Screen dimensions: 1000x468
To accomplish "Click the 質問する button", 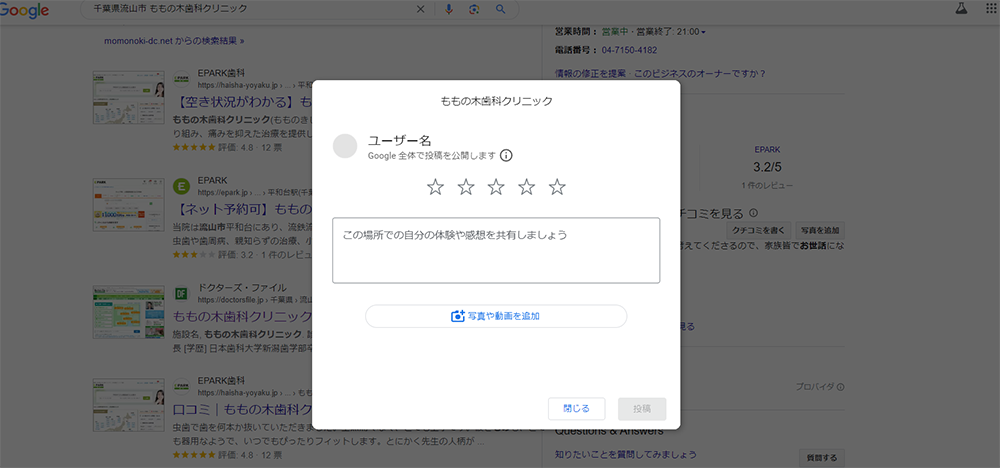I will 824,457.
